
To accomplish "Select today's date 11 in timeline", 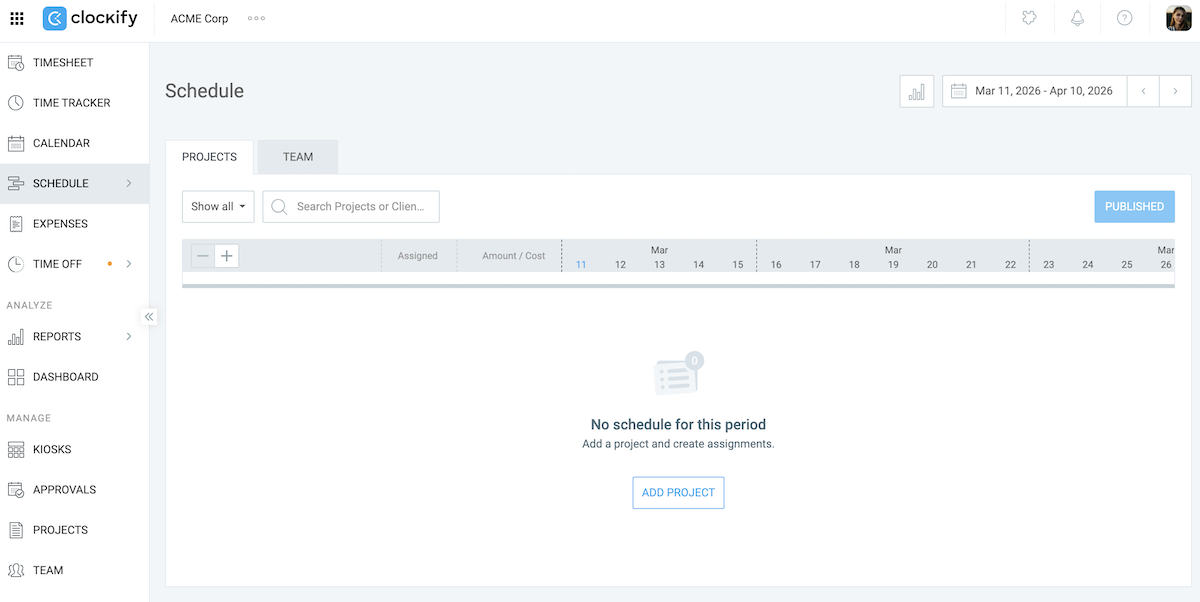I will (x=581, y=264).
